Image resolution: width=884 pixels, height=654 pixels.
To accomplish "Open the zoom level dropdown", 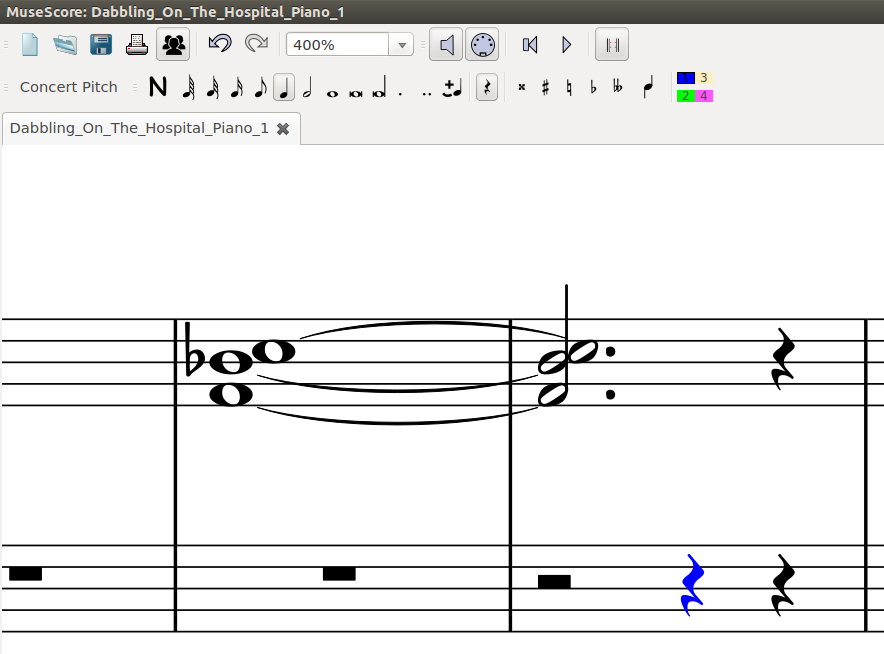I will click(x=401, y=44).
